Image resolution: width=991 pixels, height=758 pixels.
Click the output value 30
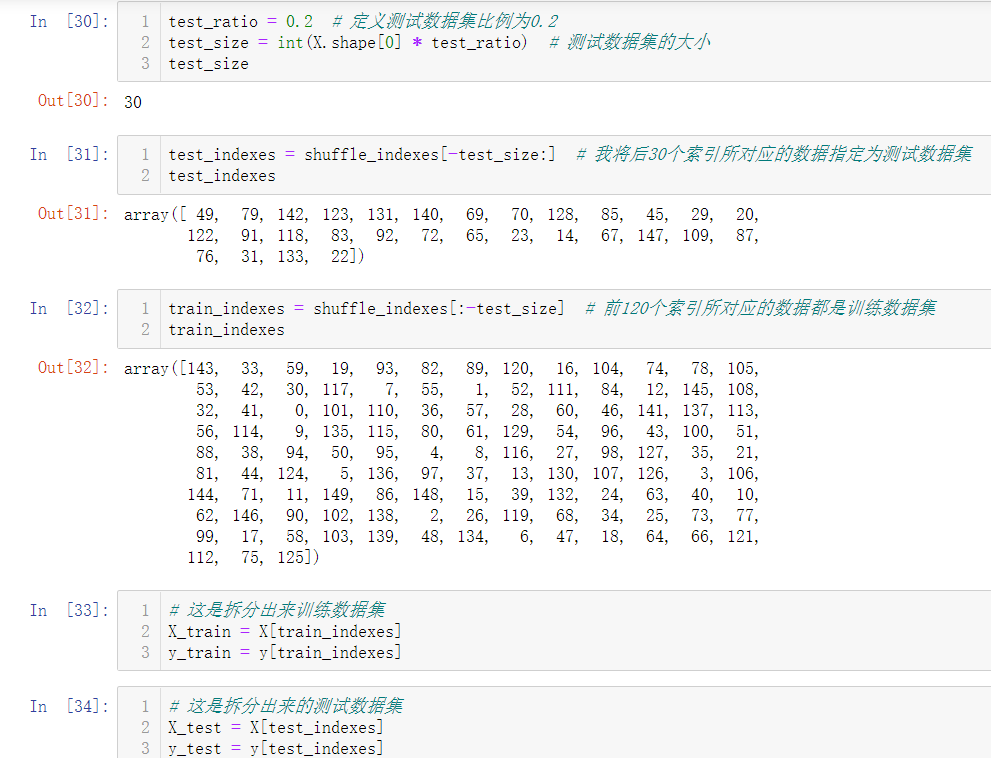[133, 102]
